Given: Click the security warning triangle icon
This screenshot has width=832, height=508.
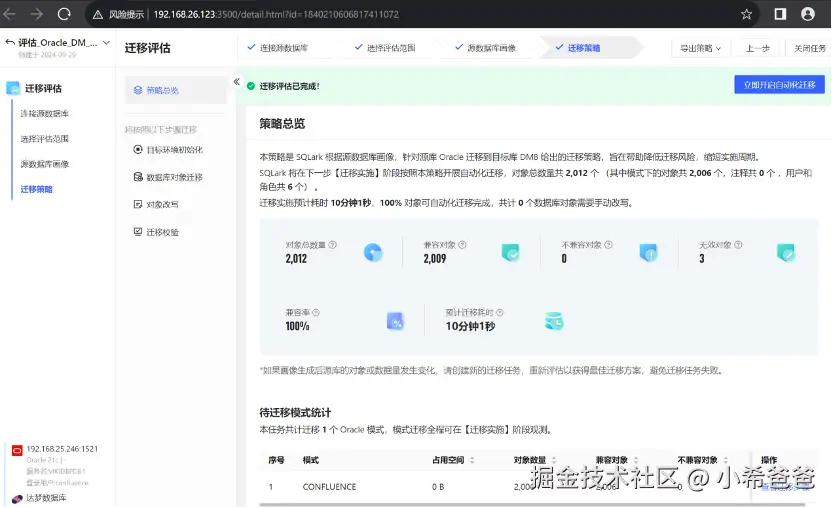Looking at the screenshot, I should coord(98,15).
